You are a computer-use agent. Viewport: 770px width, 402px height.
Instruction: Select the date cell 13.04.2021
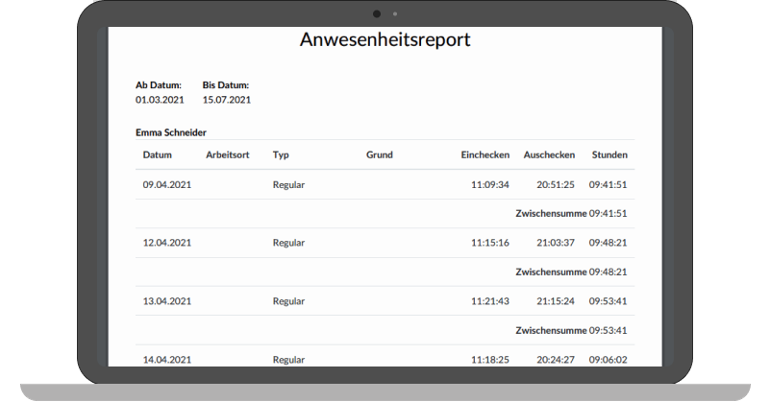pos(167,301)
